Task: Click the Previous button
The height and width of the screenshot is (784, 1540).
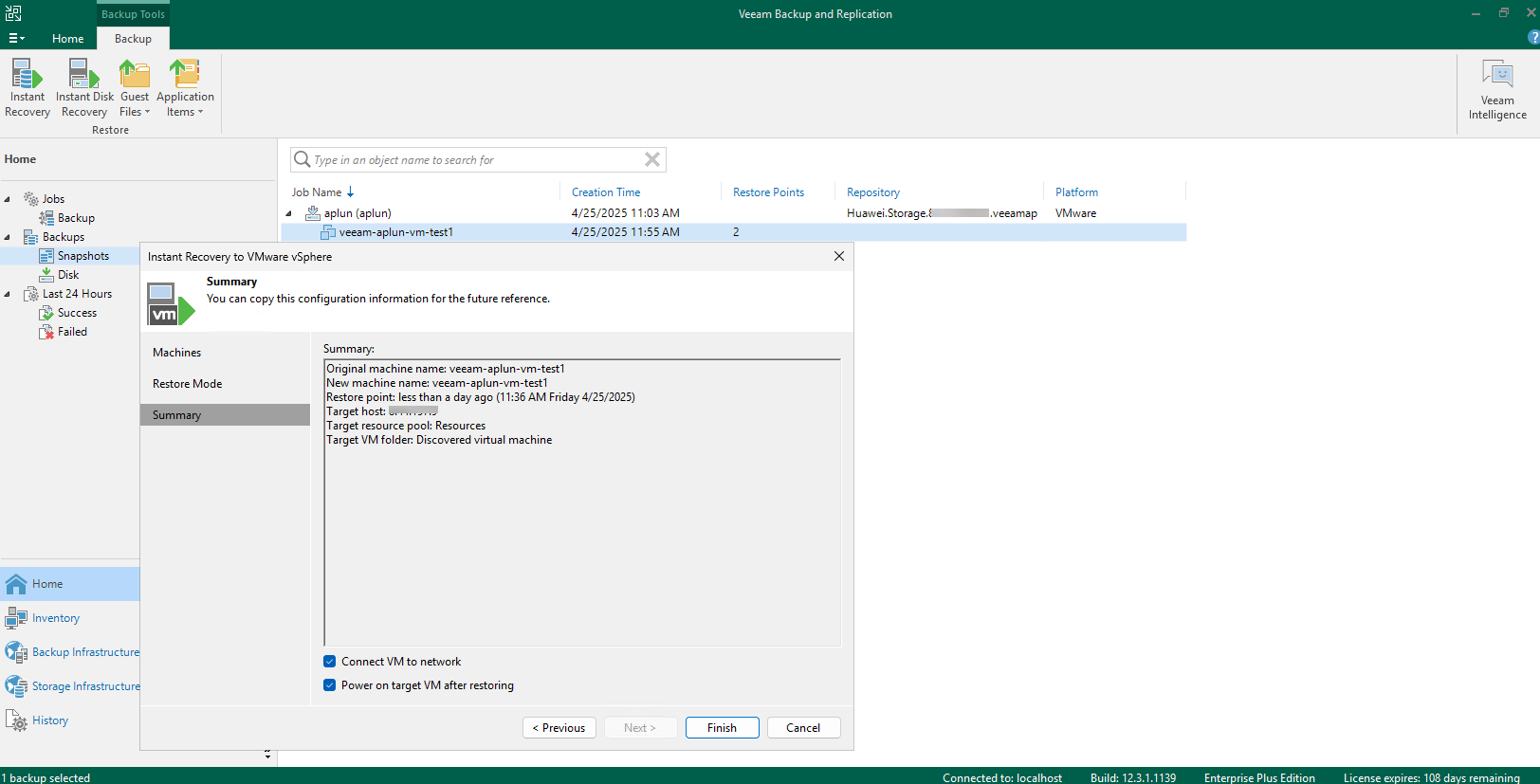Action: coord(559,728)
